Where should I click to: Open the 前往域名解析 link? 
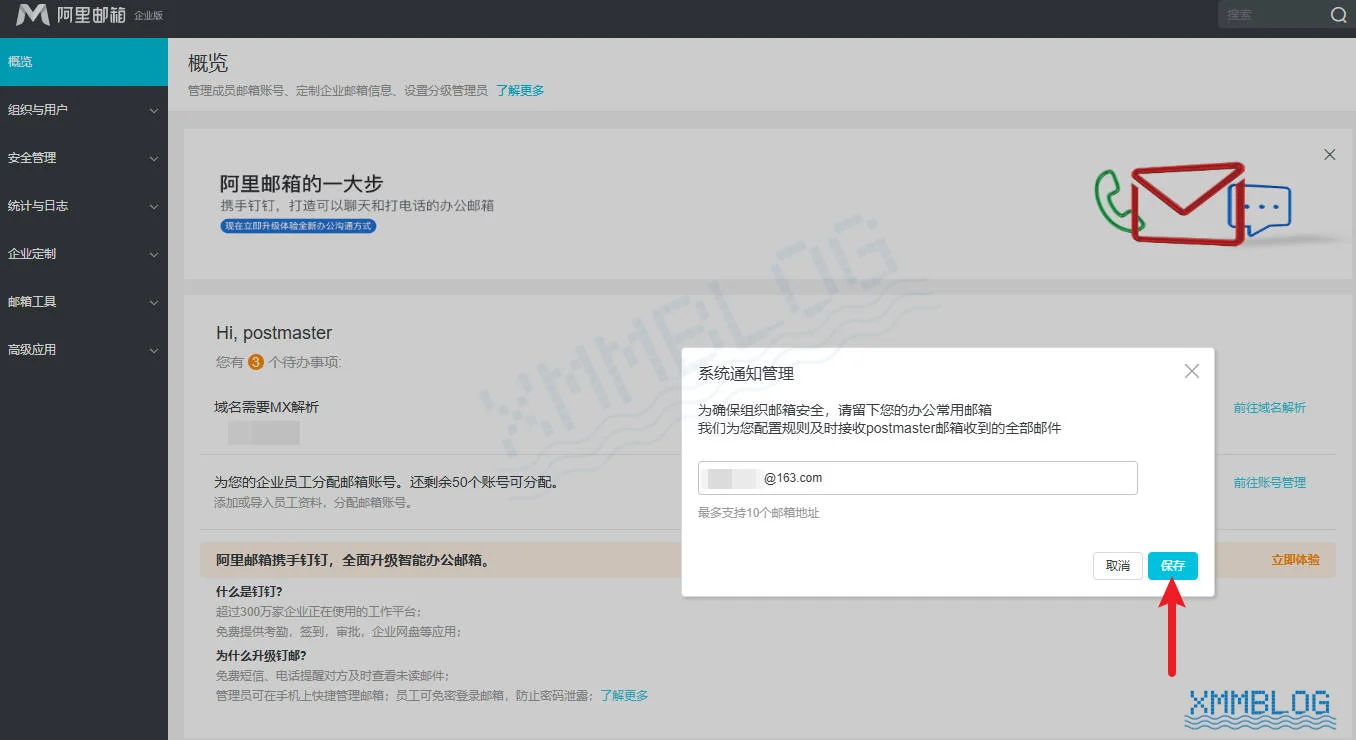(1269, 407)
